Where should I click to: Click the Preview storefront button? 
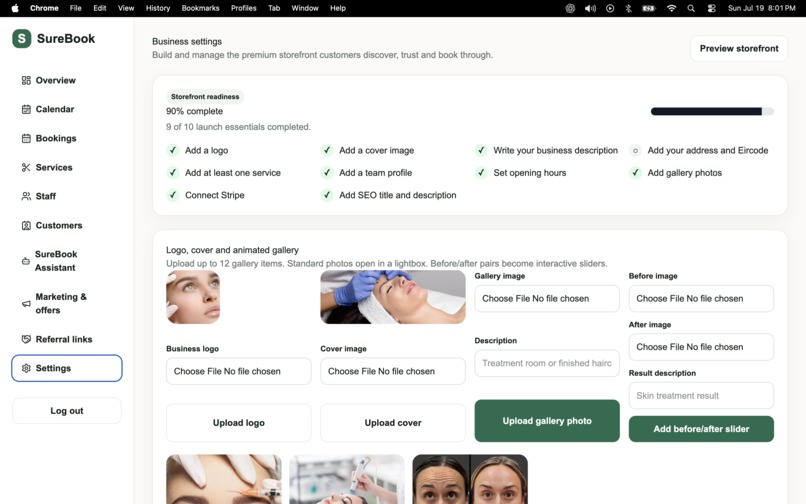click(x=739, y=48)
